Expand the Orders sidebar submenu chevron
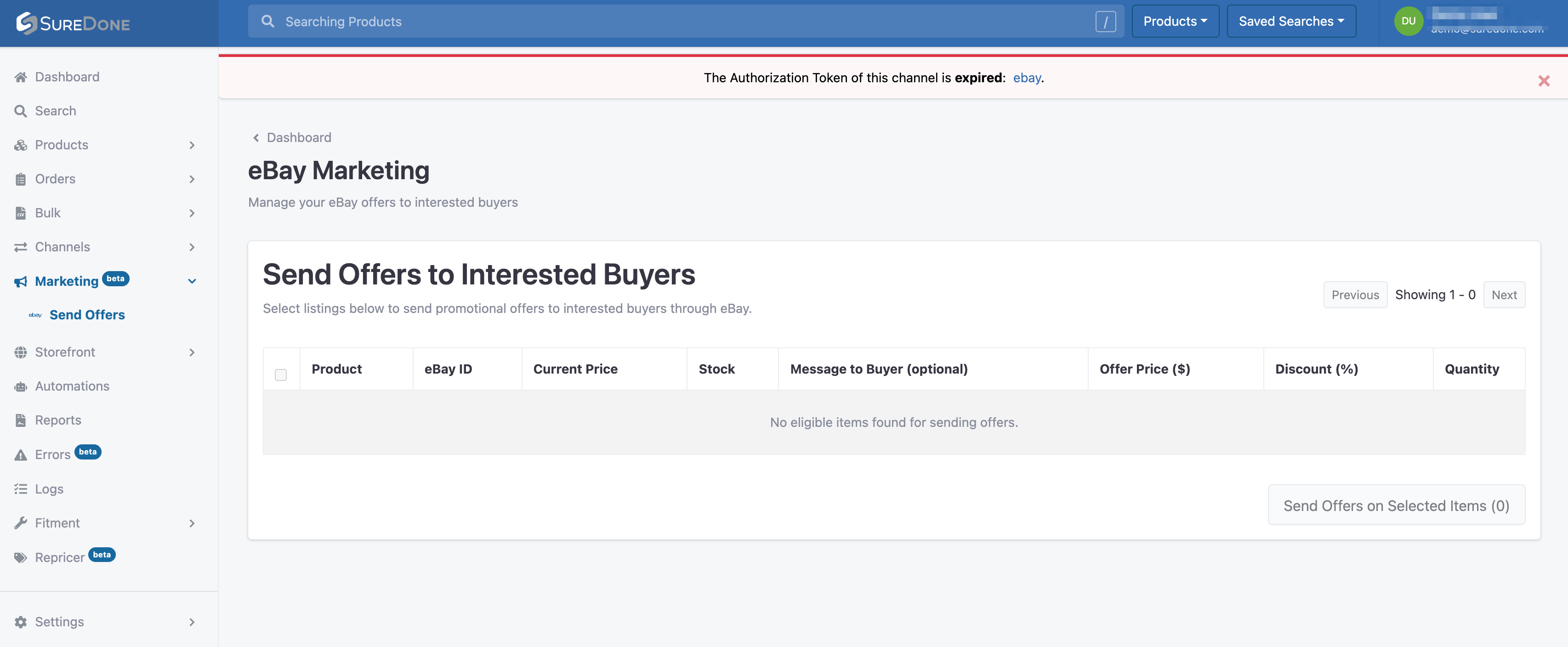Viewport: 1568px width, 647px height. [192, 180]
